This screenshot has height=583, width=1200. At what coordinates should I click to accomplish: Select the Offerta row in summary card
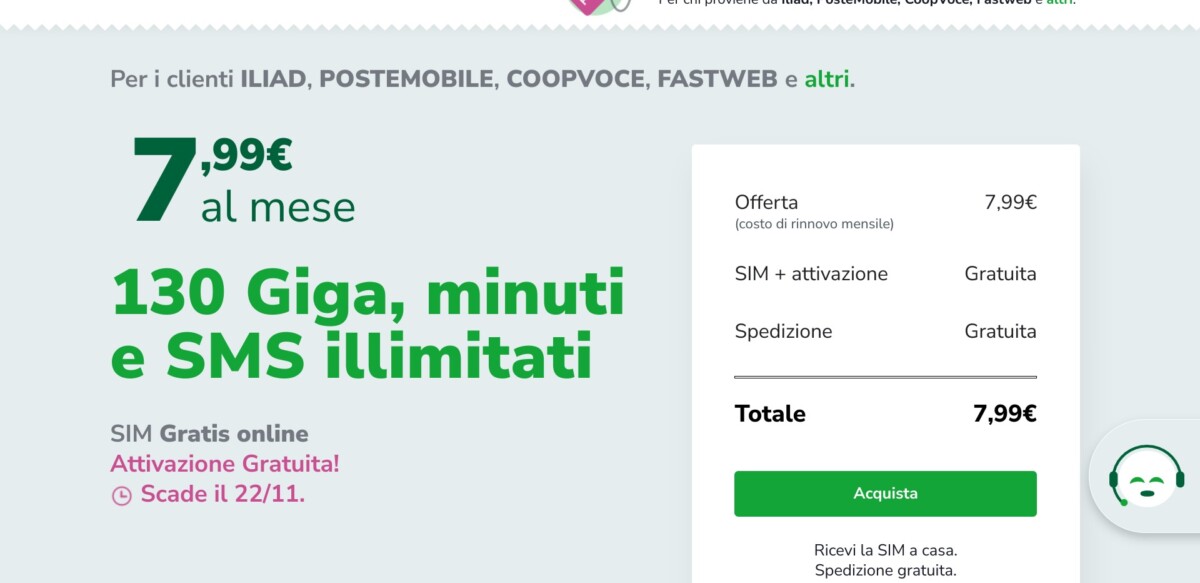[x=885, y=211]
